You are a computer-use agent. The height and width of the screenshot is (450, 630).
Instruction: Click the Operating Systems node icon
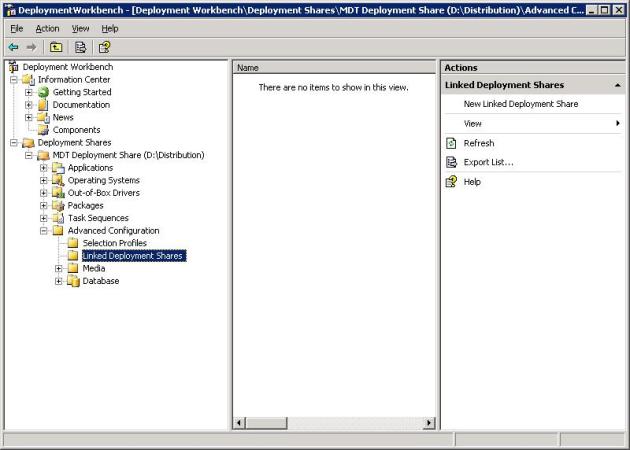click(x=58, y=180)
